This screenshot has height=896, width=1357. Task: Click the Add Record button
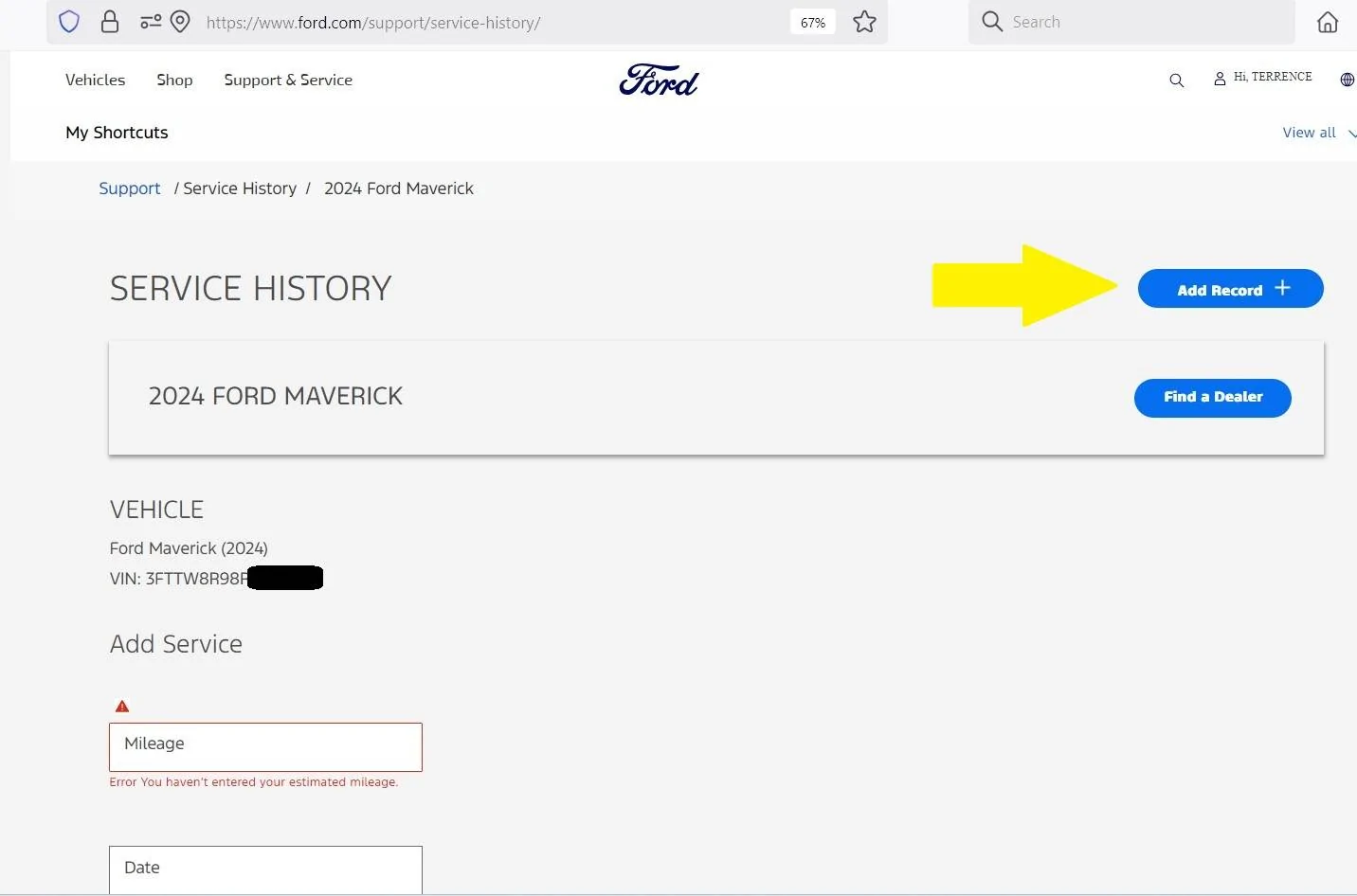click(x=1230, y=289)
